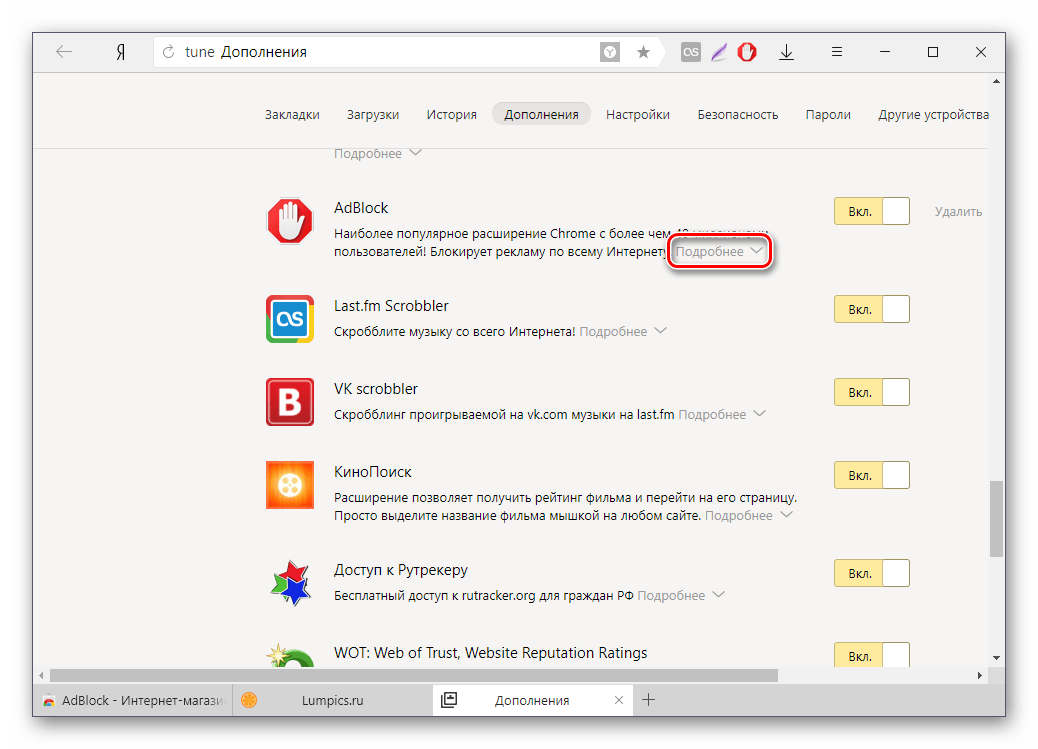This screenshot has height=749, width=1038.
Task: Switch to the Настройки tab
Action: pos(638,114)
